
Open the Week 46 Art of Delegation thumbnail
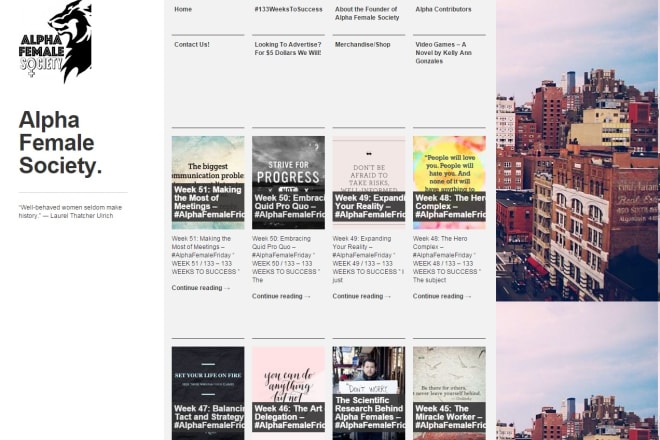(x=288, y=393)
